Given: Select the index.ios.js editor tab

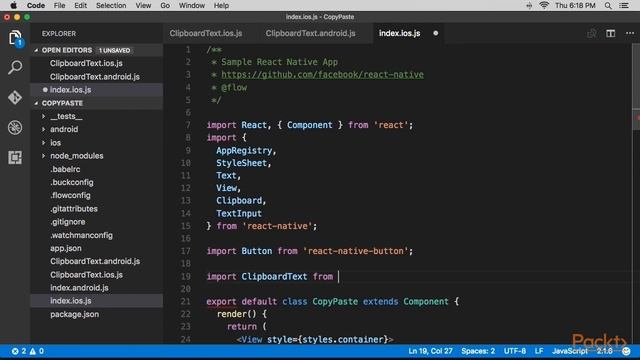Looking at the screenshot, I should coord(399,33).
